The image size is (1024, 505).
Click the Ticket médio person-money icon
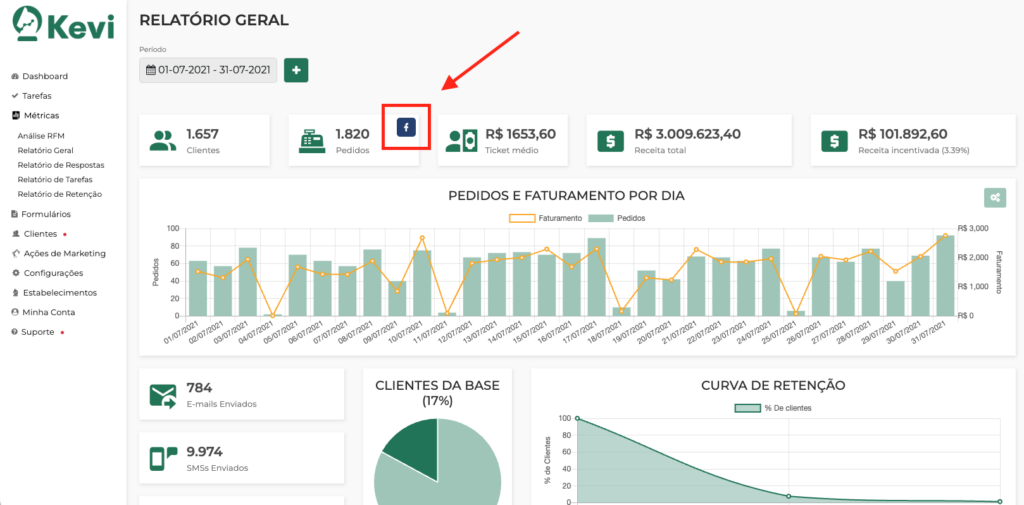click(x=462, y=141)
